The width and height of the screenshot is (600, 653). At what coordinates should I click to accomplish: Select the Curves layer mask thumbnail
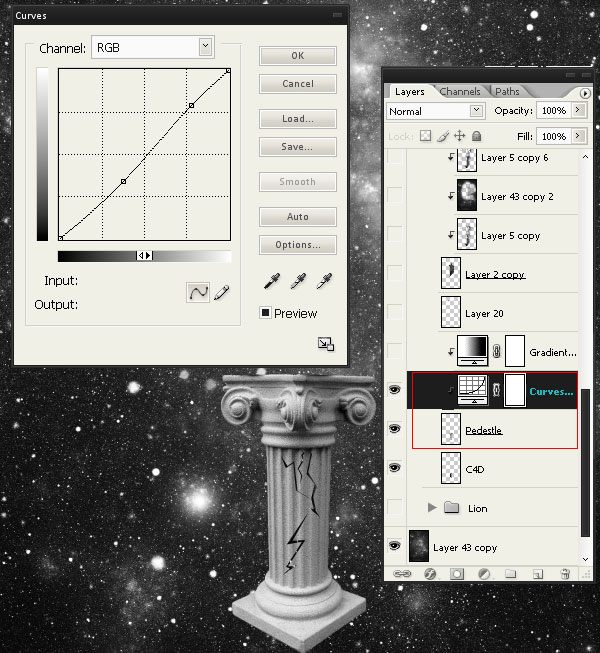(x=515, y=390)
